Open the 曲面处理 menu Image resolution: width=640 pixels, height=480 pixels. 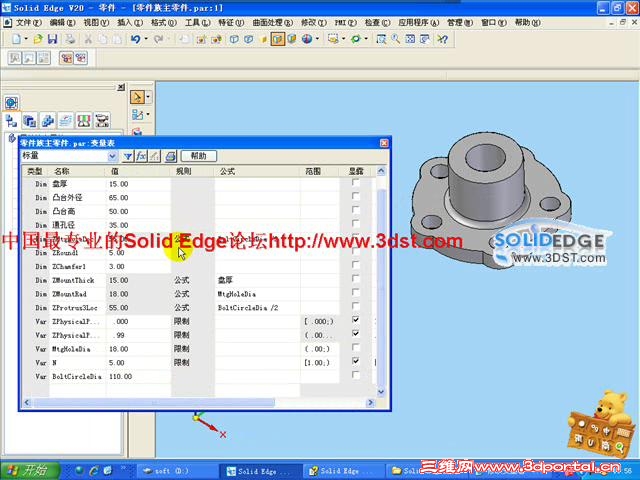273,23
